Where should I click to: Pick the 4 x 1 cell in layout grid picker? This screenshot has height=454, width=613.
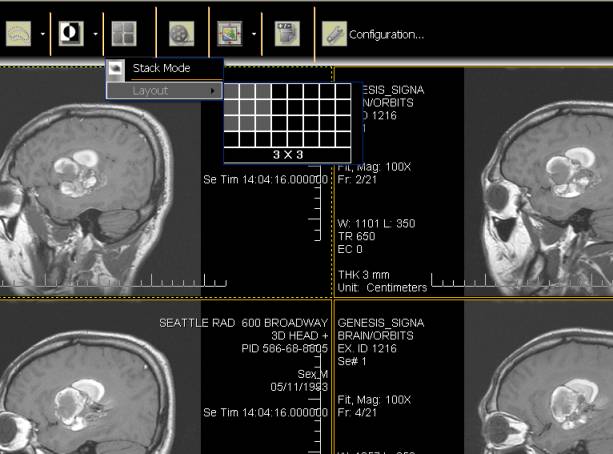pos(231,139)
